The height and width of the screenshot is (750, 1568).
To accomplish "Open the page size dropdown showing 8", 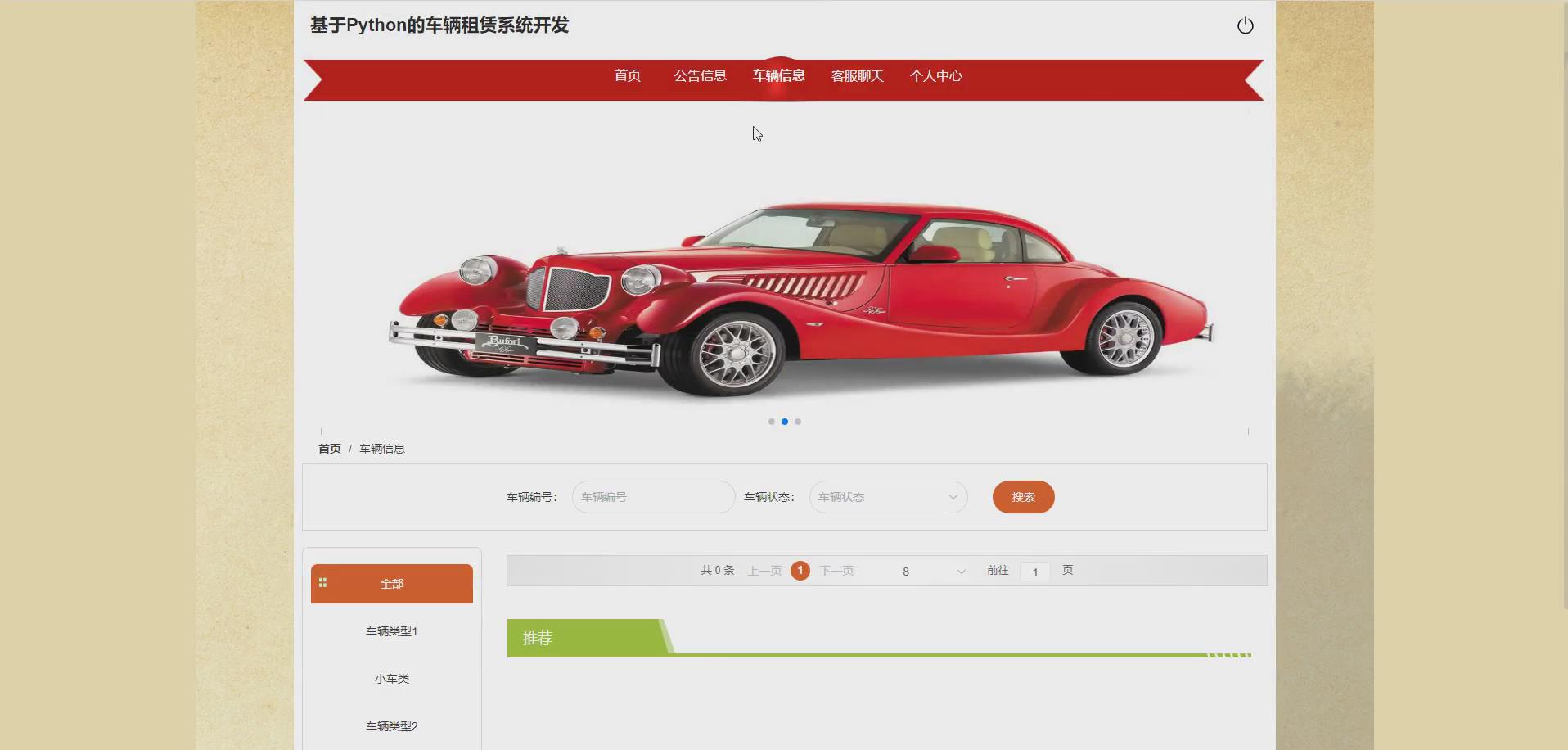I will tap(933, 571).
